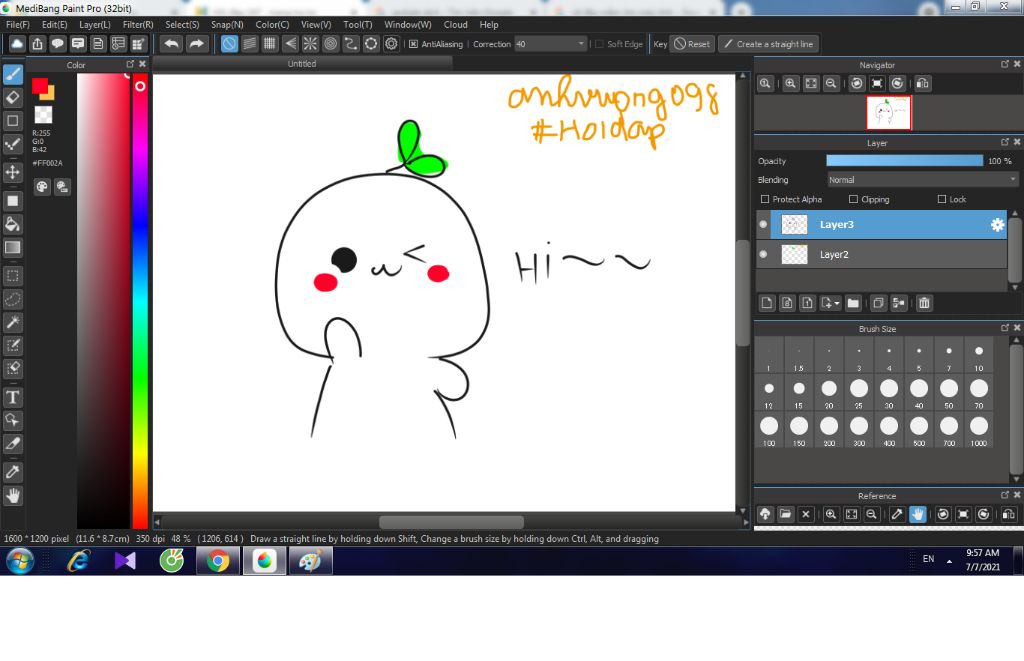Screen dimensions: 1024x661
Task: Click the Navigator canvas thumbnail
Action: coord(888,113)
